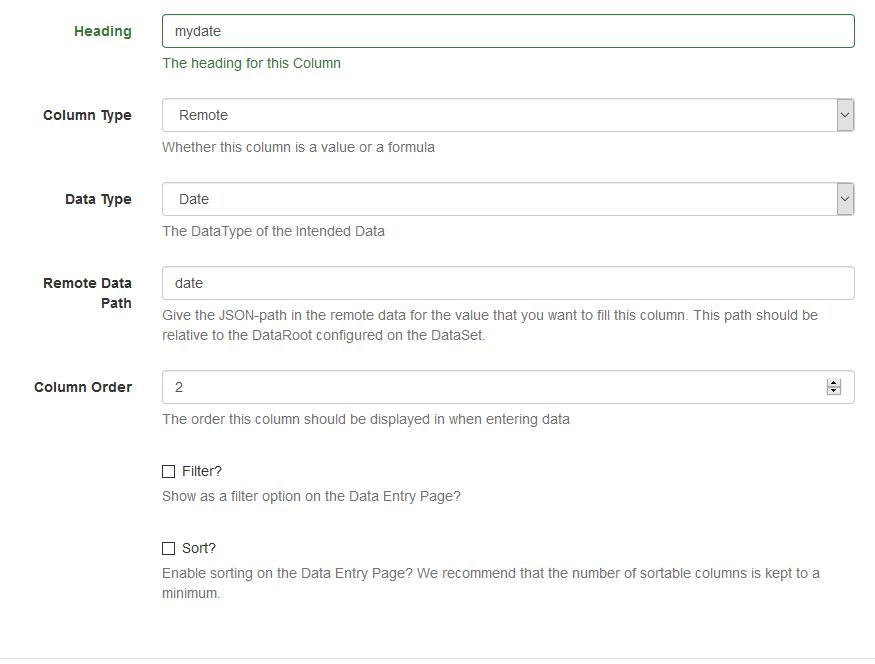Click the chevron arrow of Data Type select

[x=845, y=199]
